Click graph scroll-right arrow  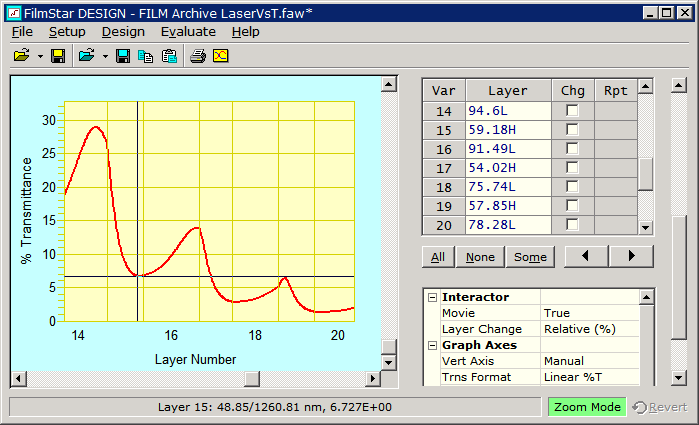pyautogui.click(x=373, y=379)
